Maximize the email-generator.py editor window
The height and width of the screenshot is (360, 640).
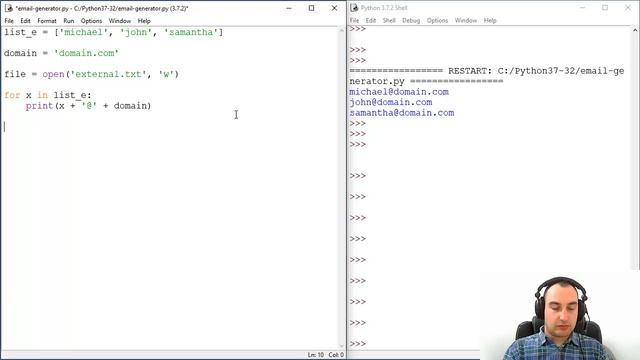[x=311, y=8]
